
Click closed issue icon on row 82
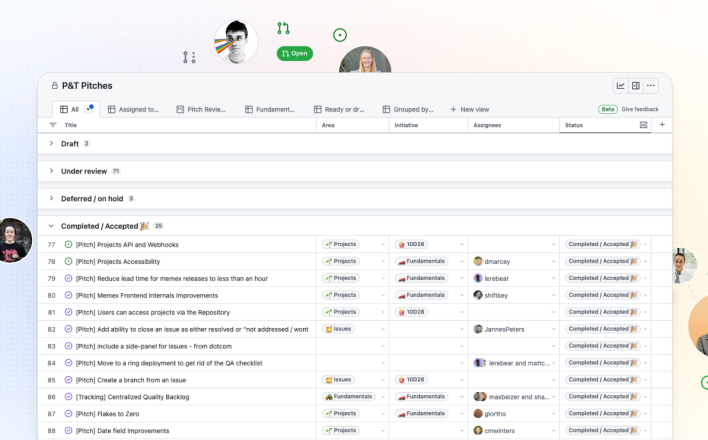[68, 329]
